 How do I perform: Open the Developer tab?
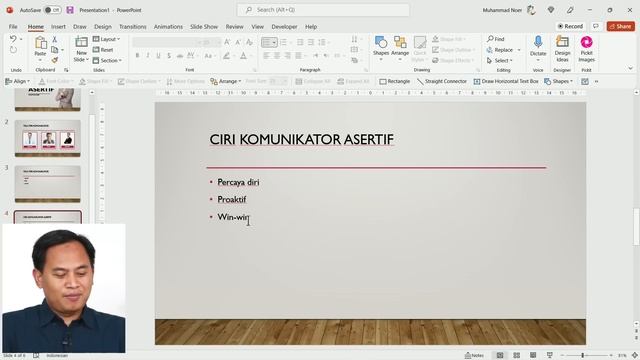[284, 27]
